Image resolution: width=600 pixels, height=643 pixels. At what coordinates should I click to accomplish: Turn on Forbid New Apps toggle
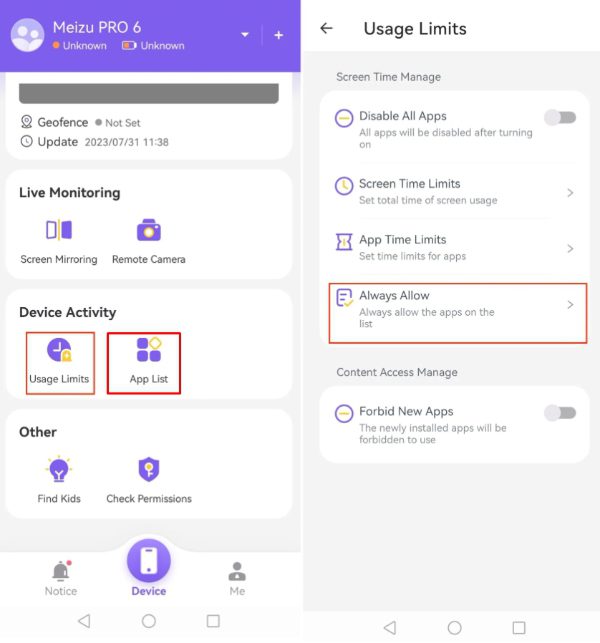point(560,413)
